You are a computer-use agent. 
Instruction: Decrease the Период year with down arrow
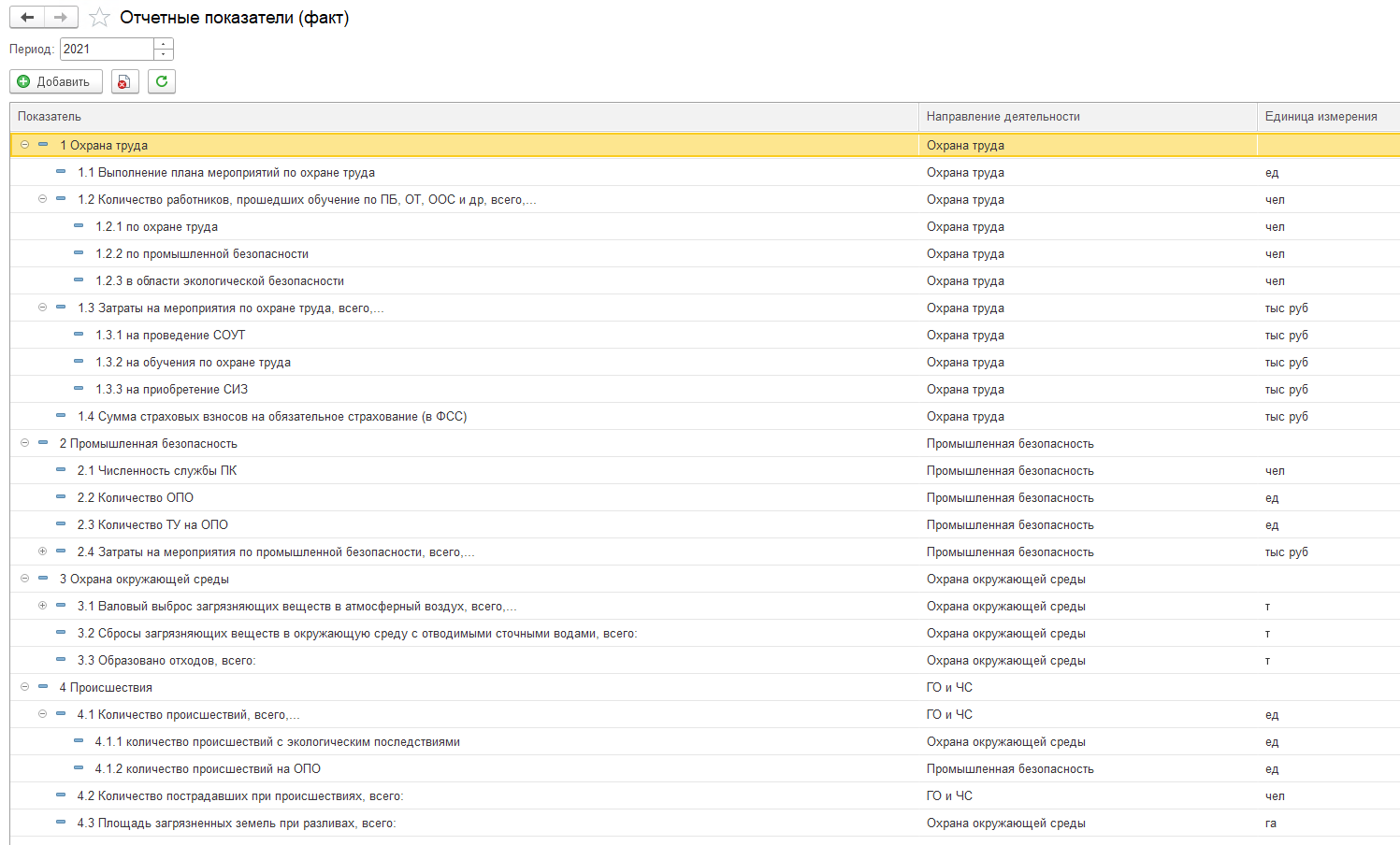[x=164, y=54]
